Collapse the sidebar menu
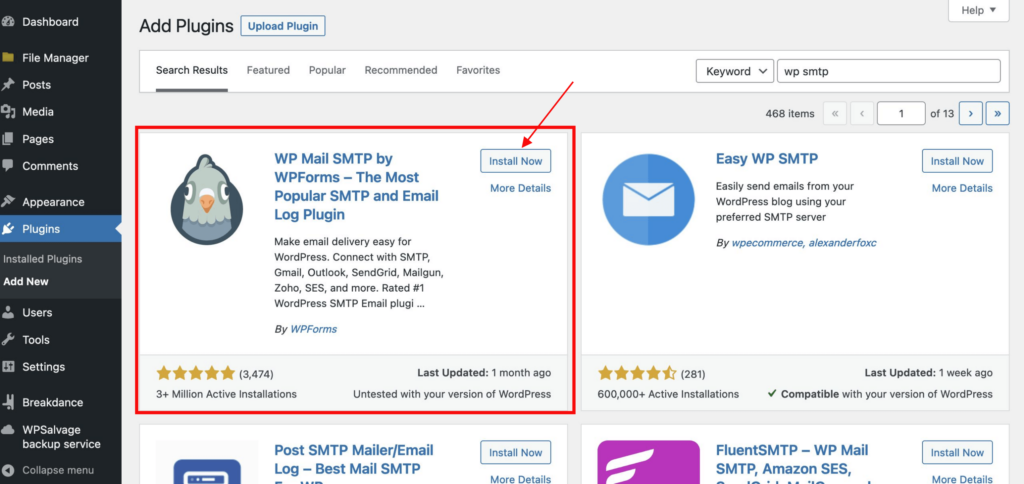This screenshot has height=484, width=1024. (58, 470)
